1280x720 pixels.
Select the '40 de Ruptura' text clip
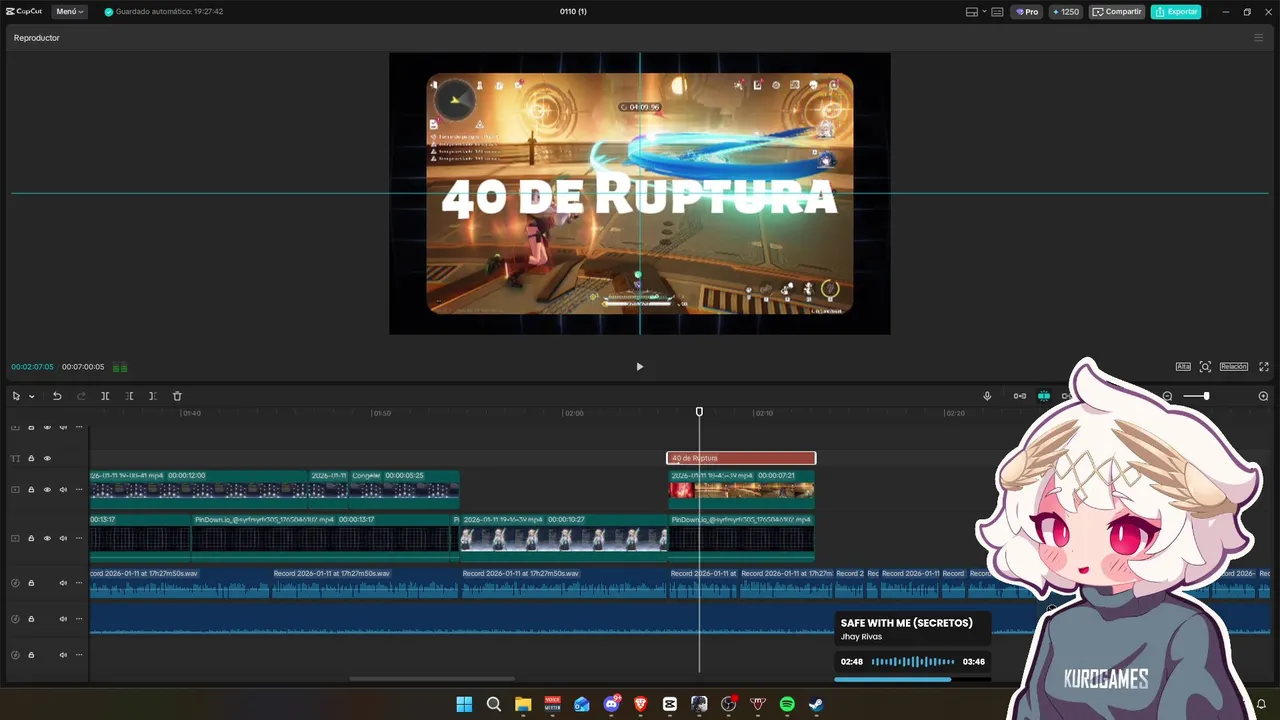click(741, 458)
